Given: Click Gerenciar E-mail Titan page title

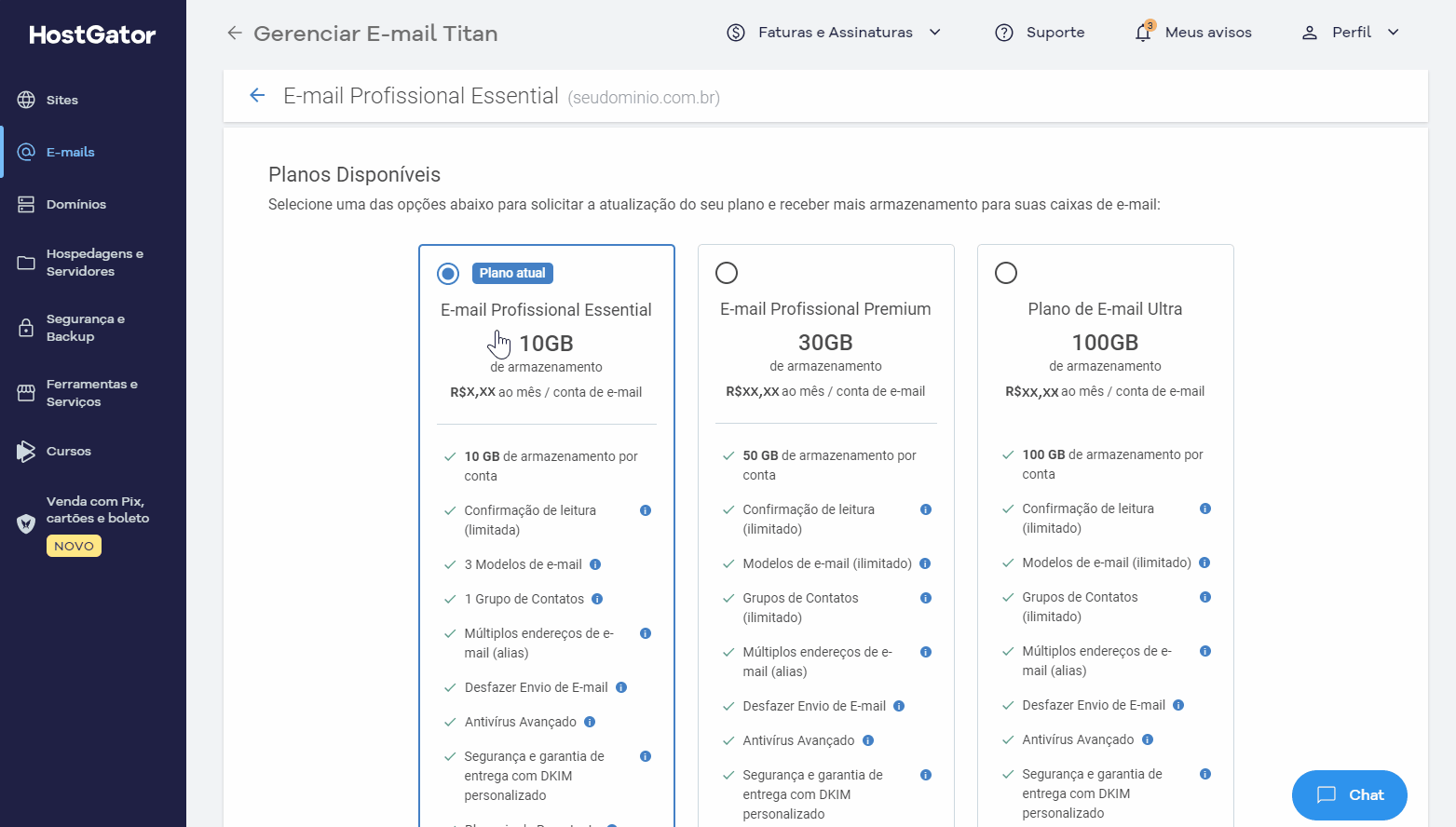Looking at the screenshot, I should pos(375,34).
